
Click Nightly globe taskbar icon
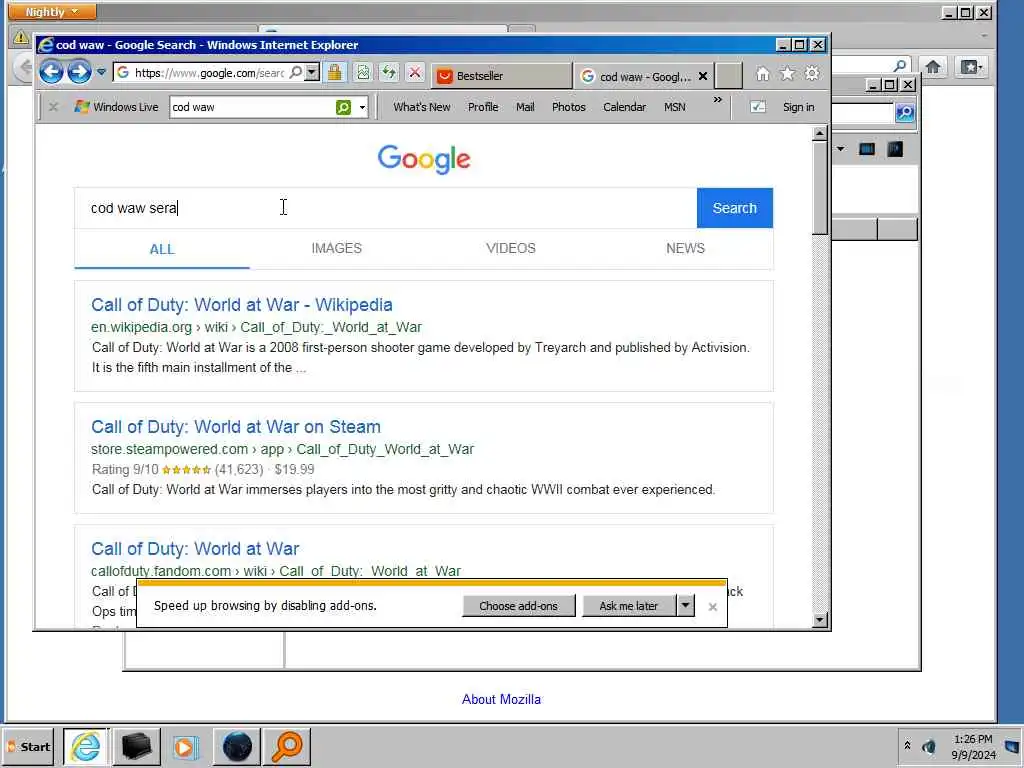pyautogui.click(x=237, y=746)
